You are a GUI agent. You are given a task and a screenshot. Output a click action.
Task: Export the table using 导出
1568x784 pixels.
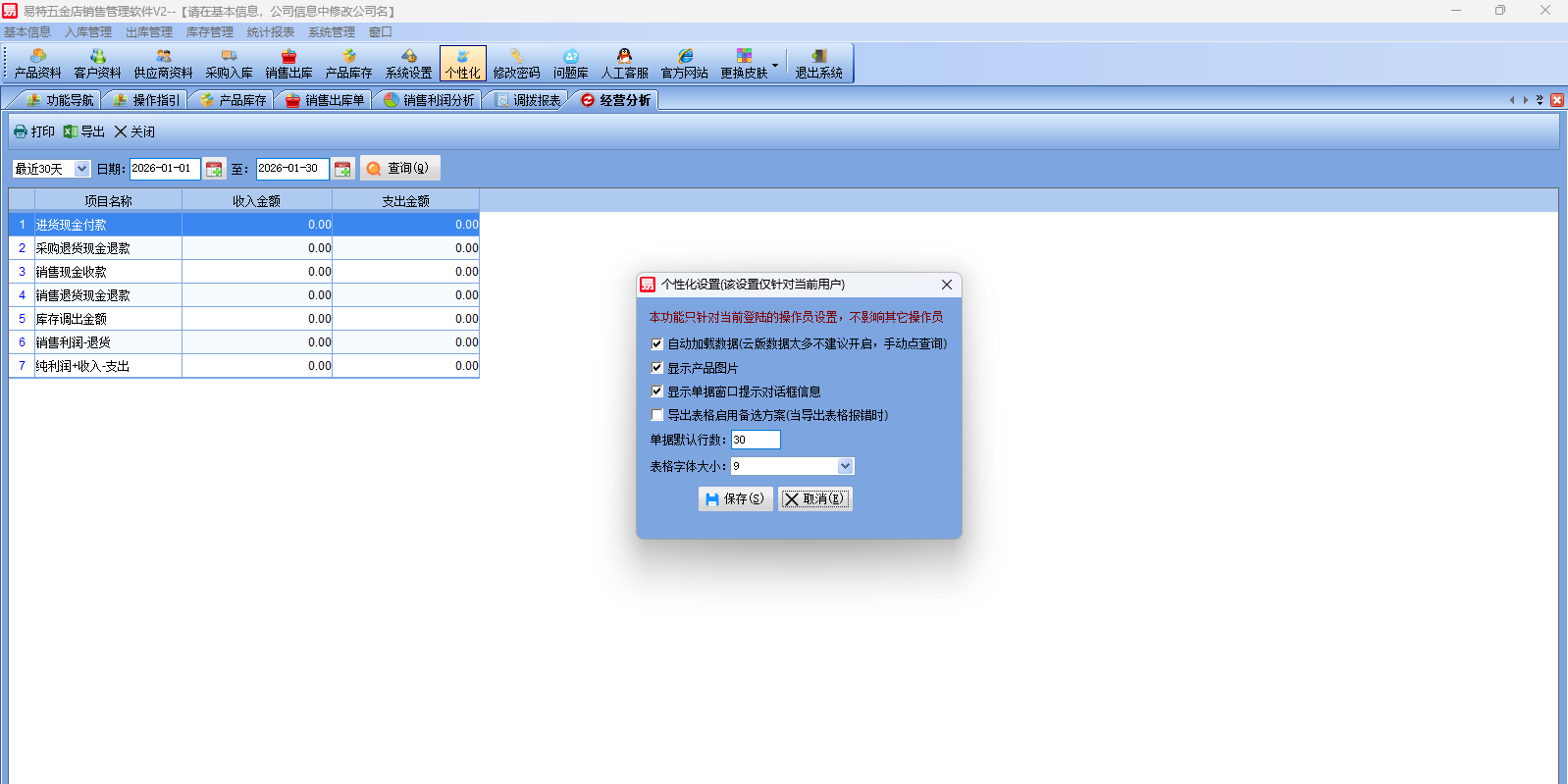[84, 131]
